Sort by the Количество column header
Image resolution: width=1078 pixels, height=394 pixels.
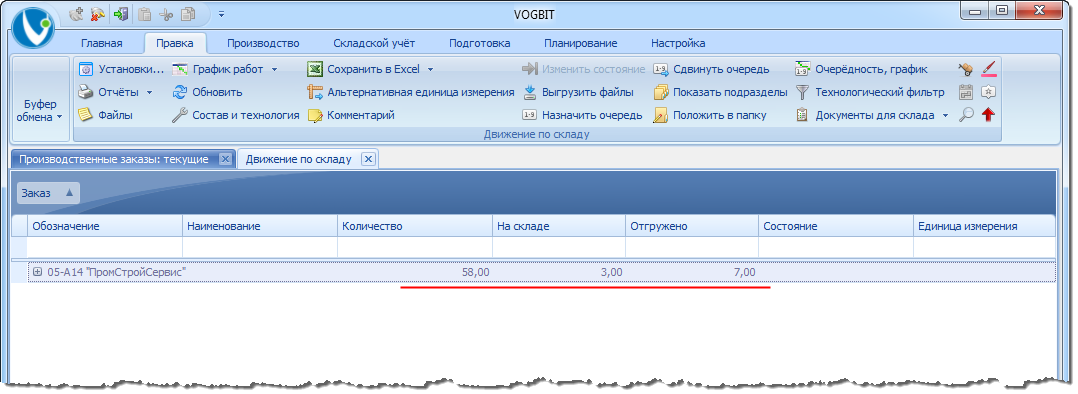click(x=415, y=226)
